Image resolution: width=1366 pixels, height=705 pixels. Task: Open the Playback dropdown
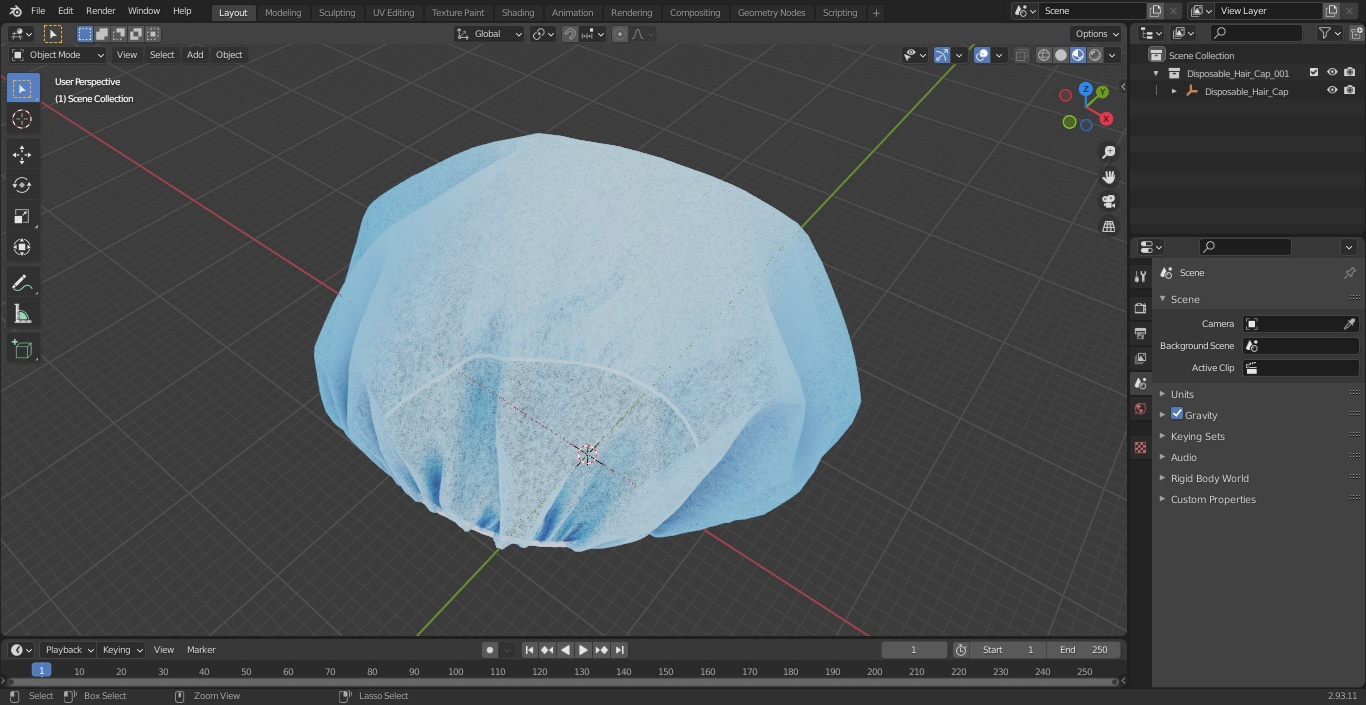[68, 650]
